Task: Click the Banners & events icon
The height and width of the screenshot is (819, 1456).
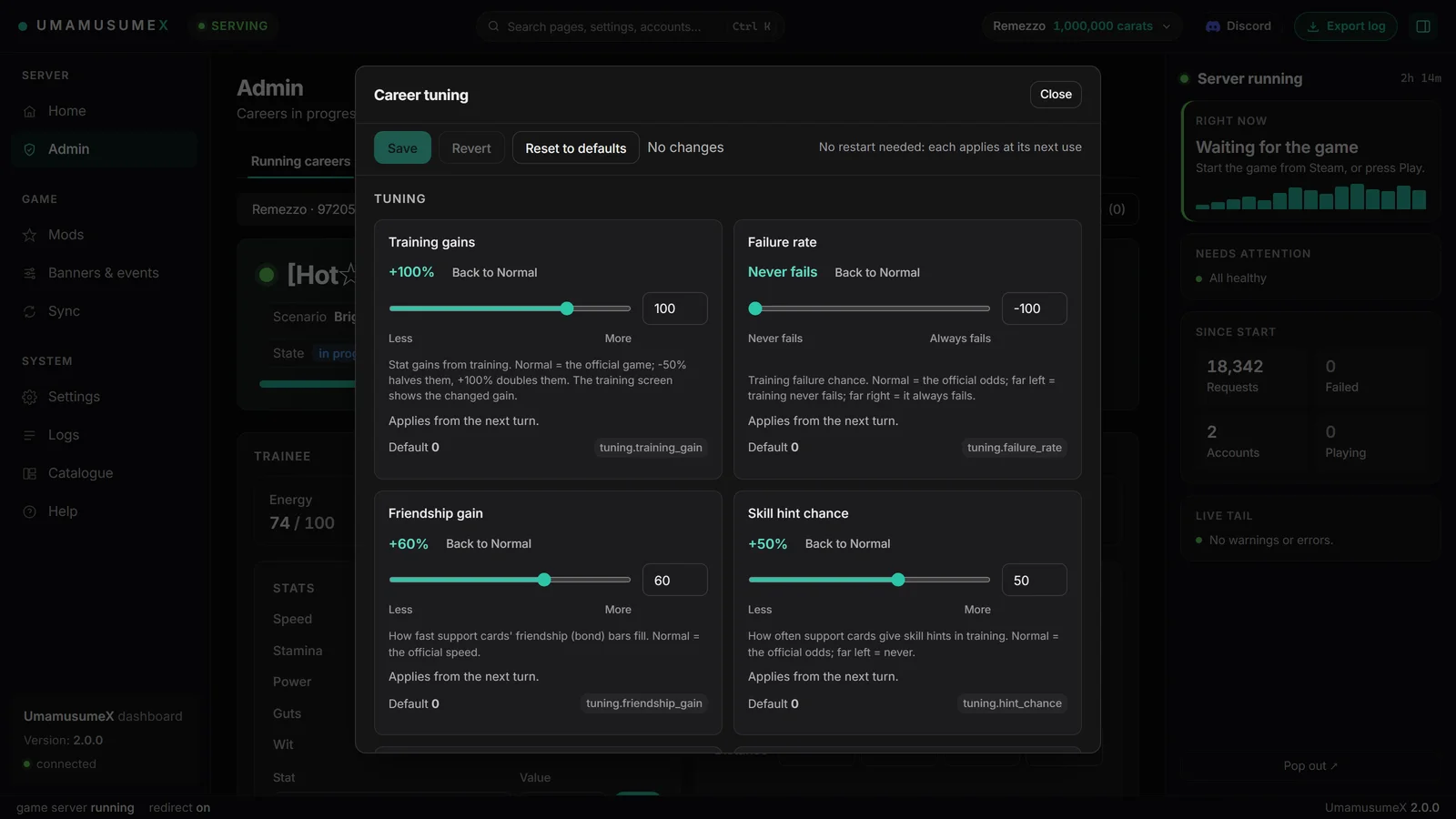Action: (x=30, y=273)
